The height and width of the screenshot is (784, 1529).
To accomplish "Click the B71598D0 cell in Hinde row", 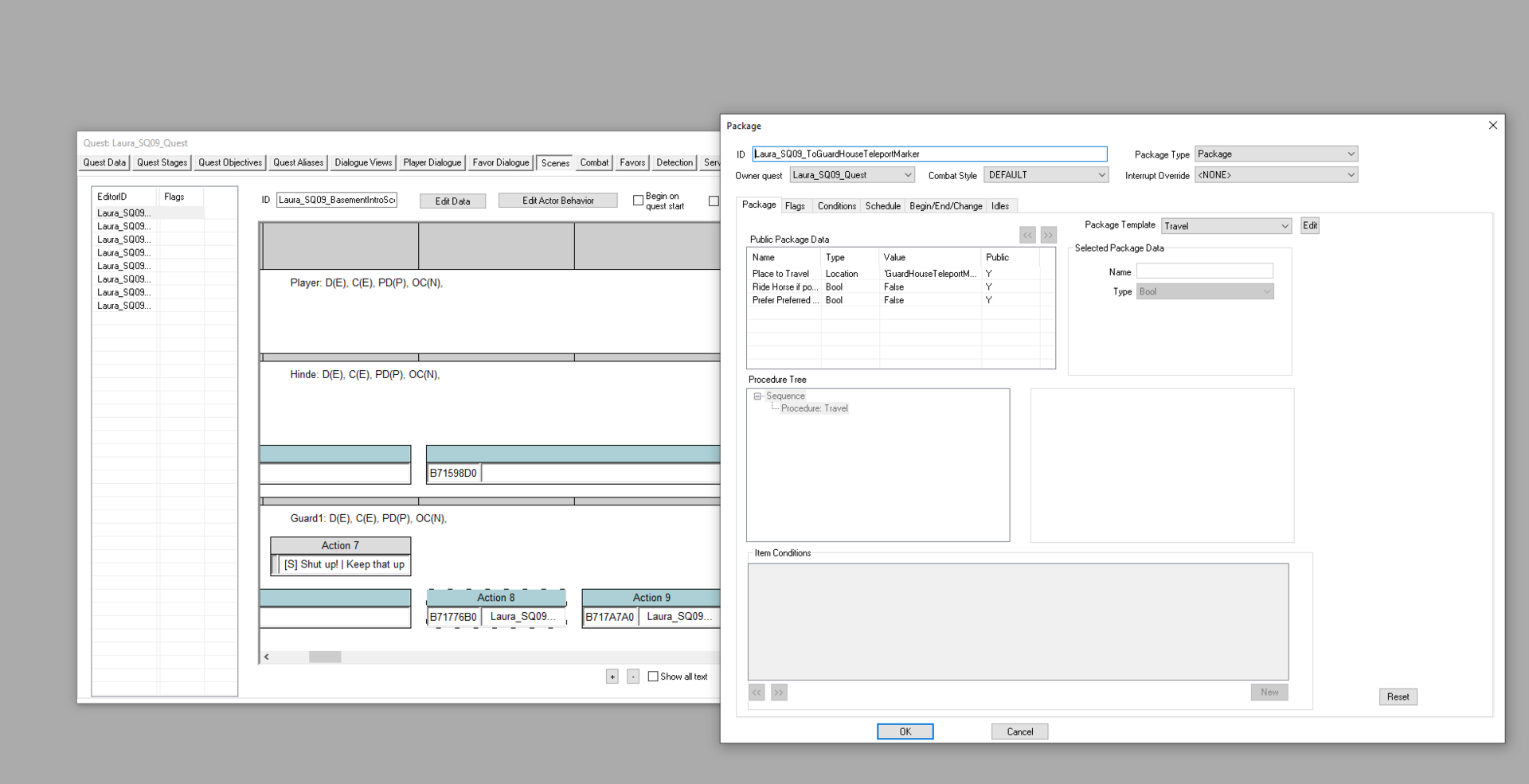I will click(453, 473).
